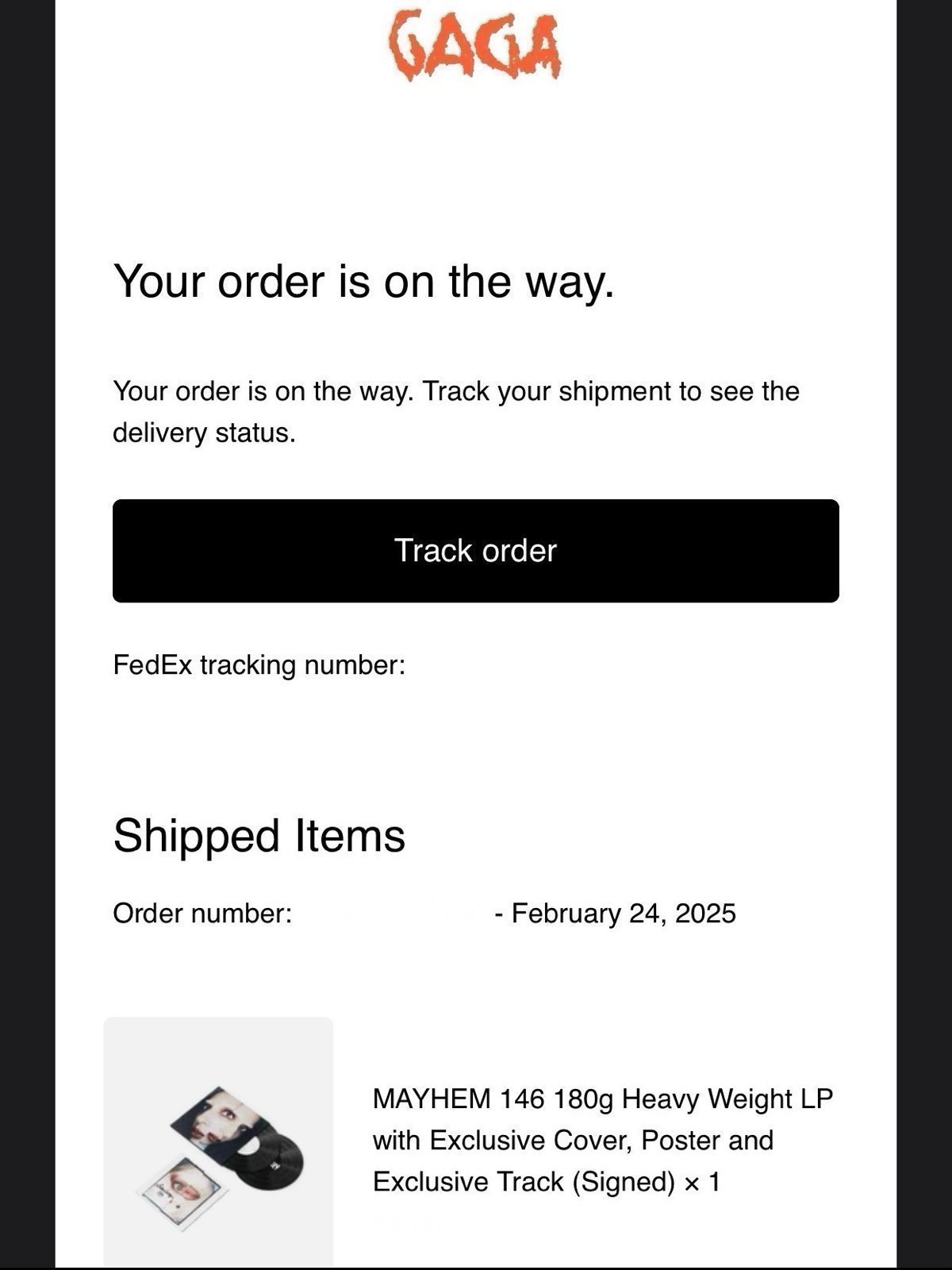
Task: Click the Track order button
Action: pyautogui.click(x=476, y=551)
